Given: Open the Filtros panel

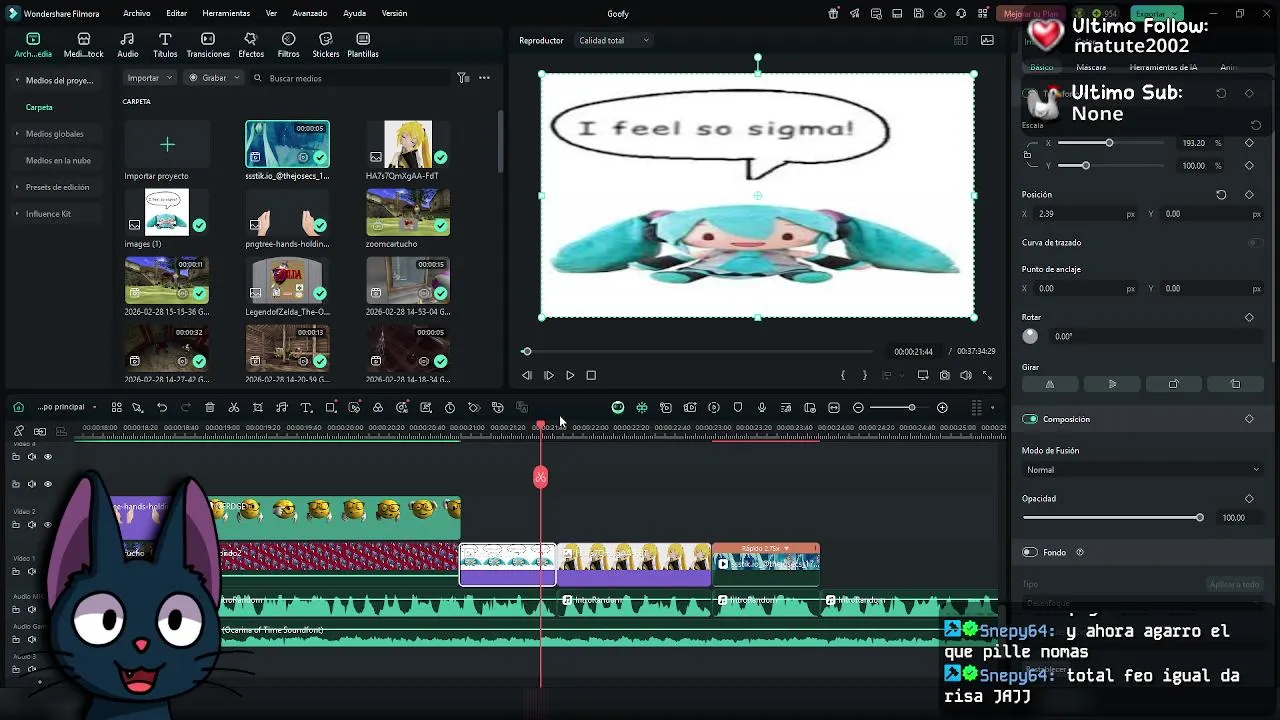Looking at the screenshot, I should click(x=288, y=44).
